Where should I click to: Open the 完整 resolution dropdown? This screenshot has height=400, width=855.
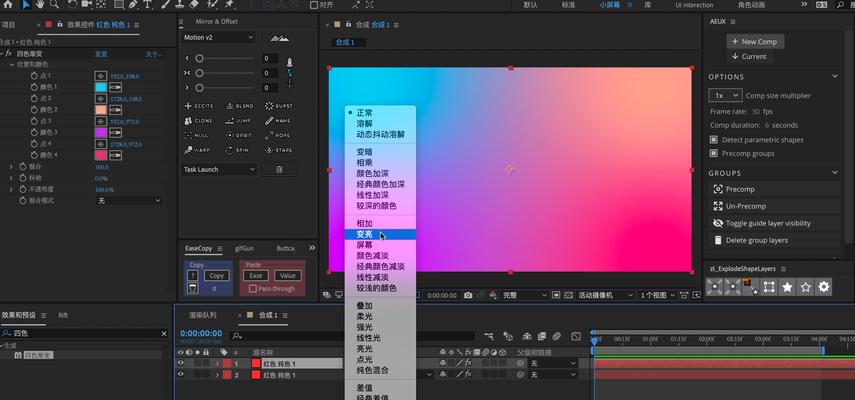click(x=525, y=295)
